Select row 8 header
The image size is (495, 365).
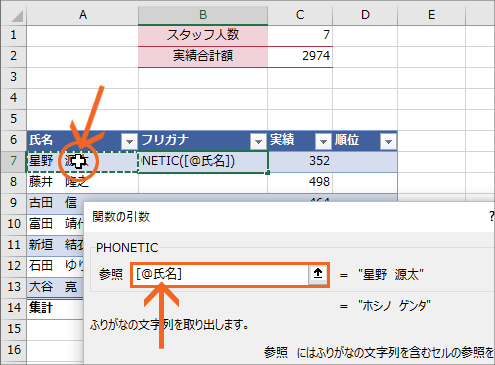click(x=13, y=182)
